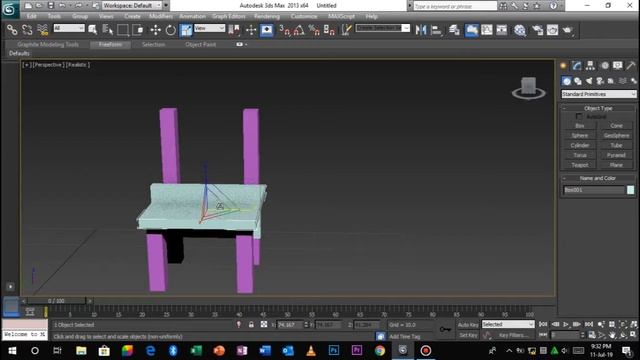Toggle Window/Crossing selection mode

coord(138,30)
